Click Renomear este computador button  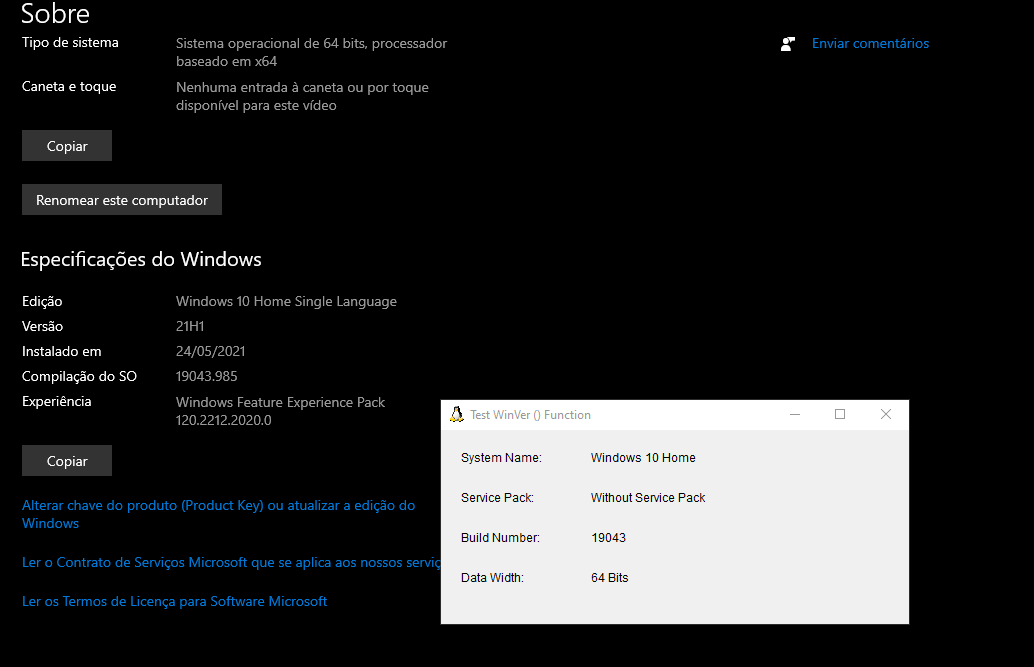pos(122,200)
